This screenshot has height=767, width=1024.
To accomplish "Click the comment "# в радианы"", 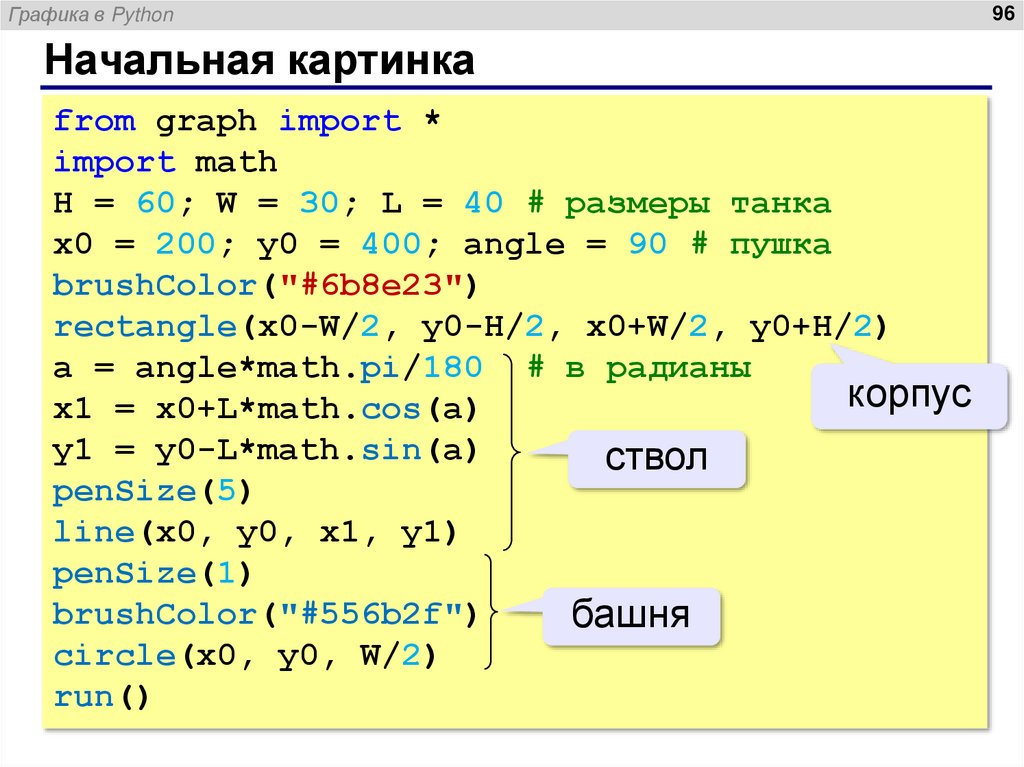I will click(639, 368).
